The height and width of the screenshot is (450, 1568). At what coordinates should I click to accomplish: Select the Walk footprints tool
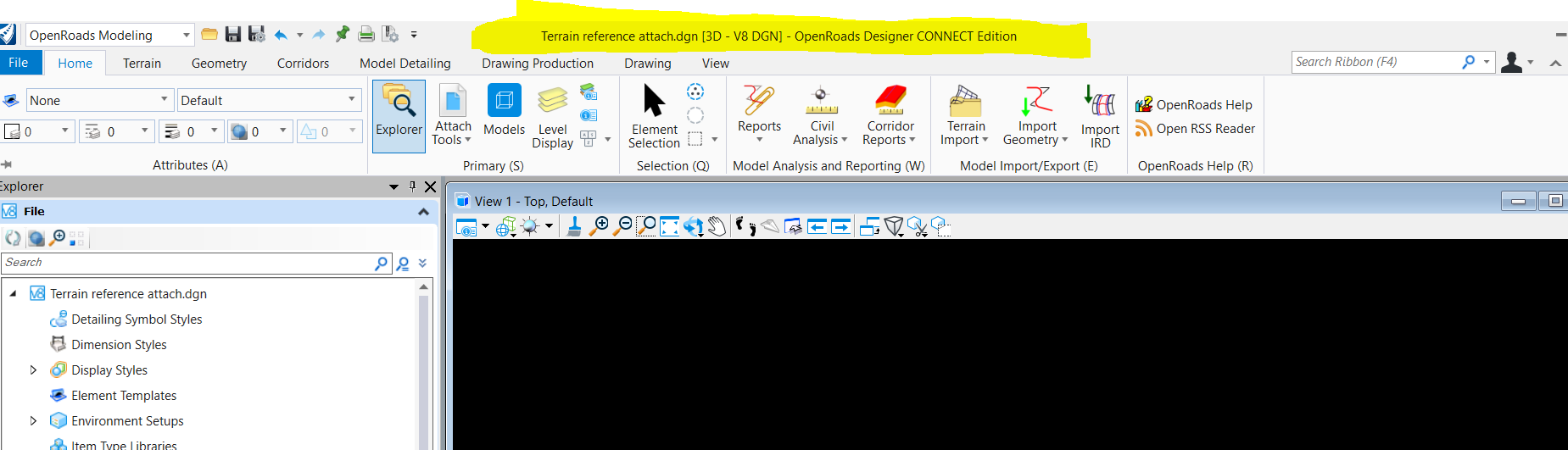[x=745, y=226]
